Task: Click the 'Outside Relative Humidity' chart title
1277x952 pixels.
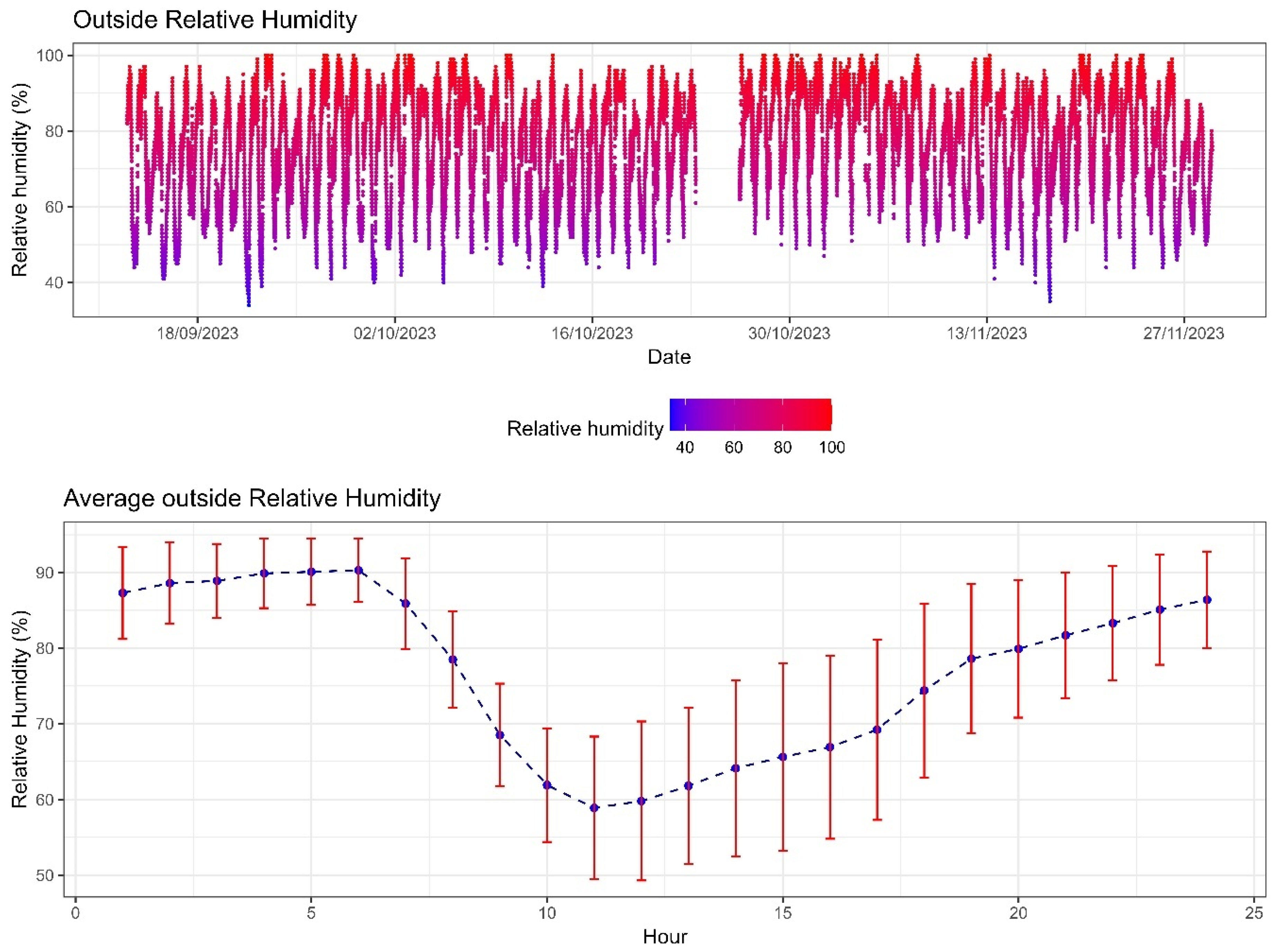Action: click(x=214, y=20)
